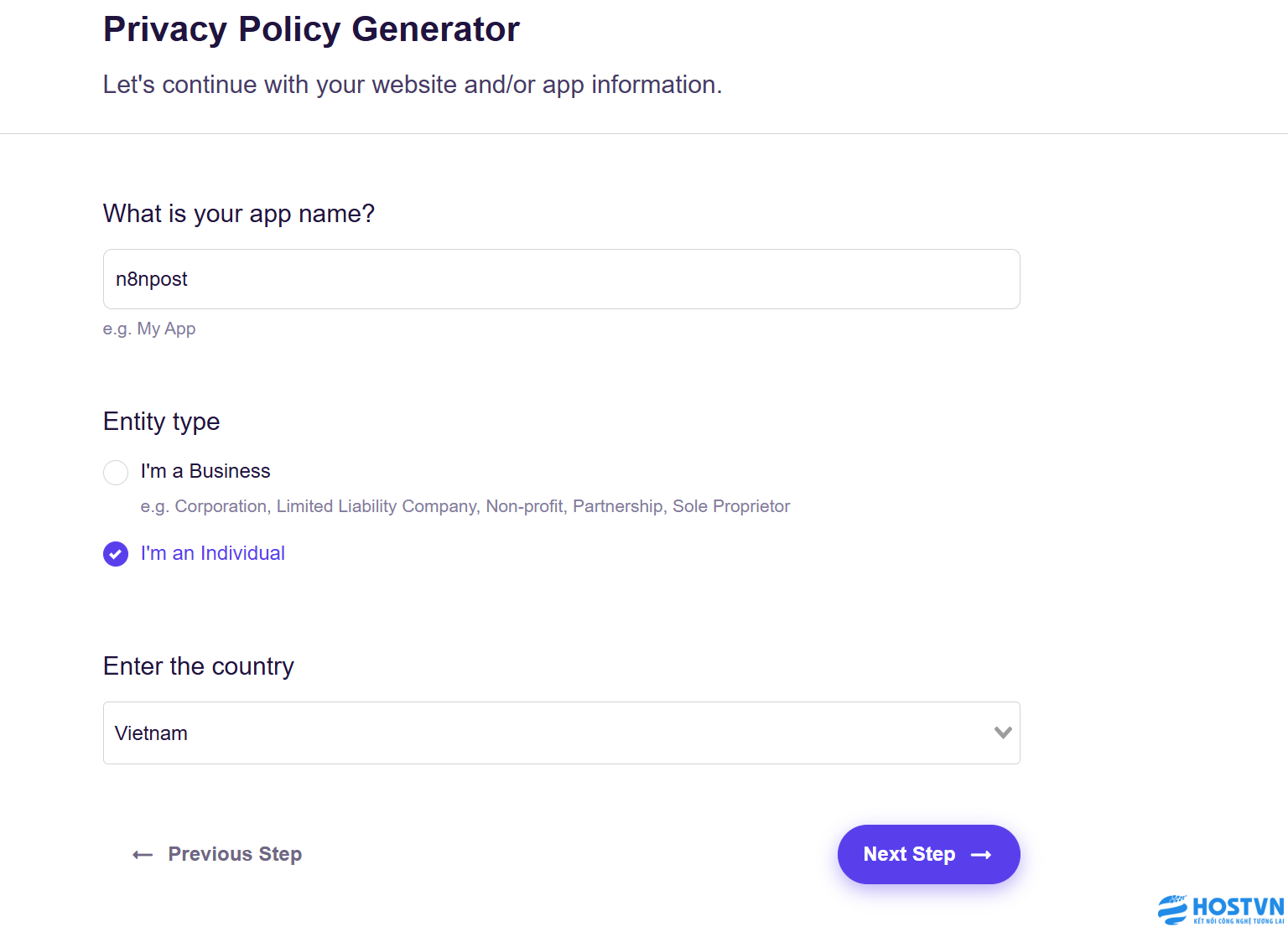Image resolution: width=1288 pixels, height=932 pixels.
Task: Open the country dropdown showing Vietnam
Action: click(x=562, y=733)
